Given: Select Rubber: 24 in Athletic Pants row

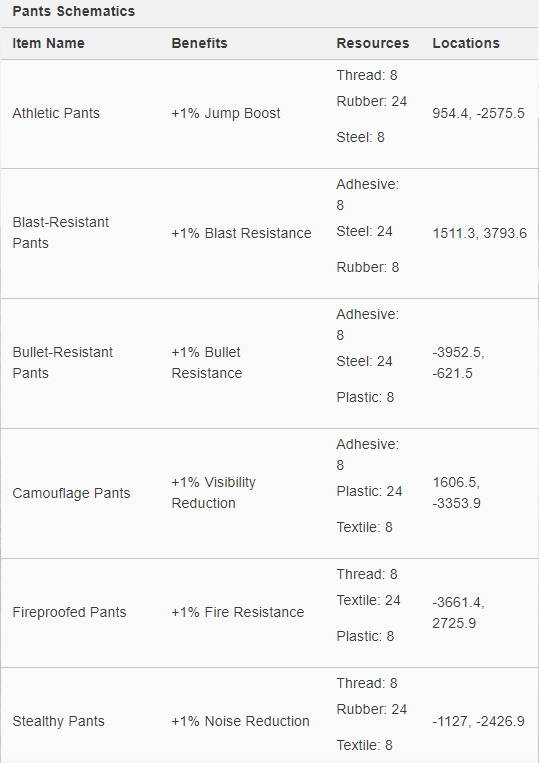Looking at the screenshot, I should [372, 101].
